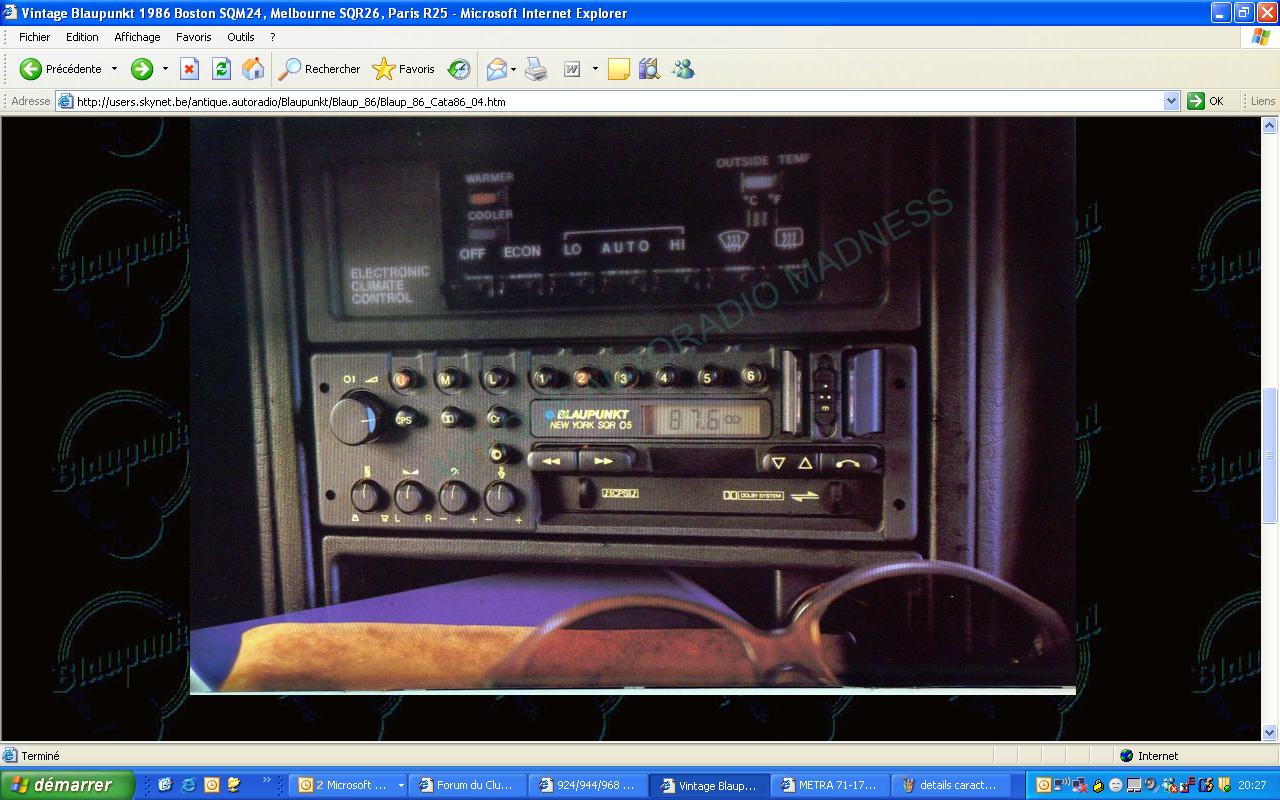Viewport: 1280px width, 800px height.
Task: Click the Blaupunkt radio catalog photo
Action: click(632, 405)
